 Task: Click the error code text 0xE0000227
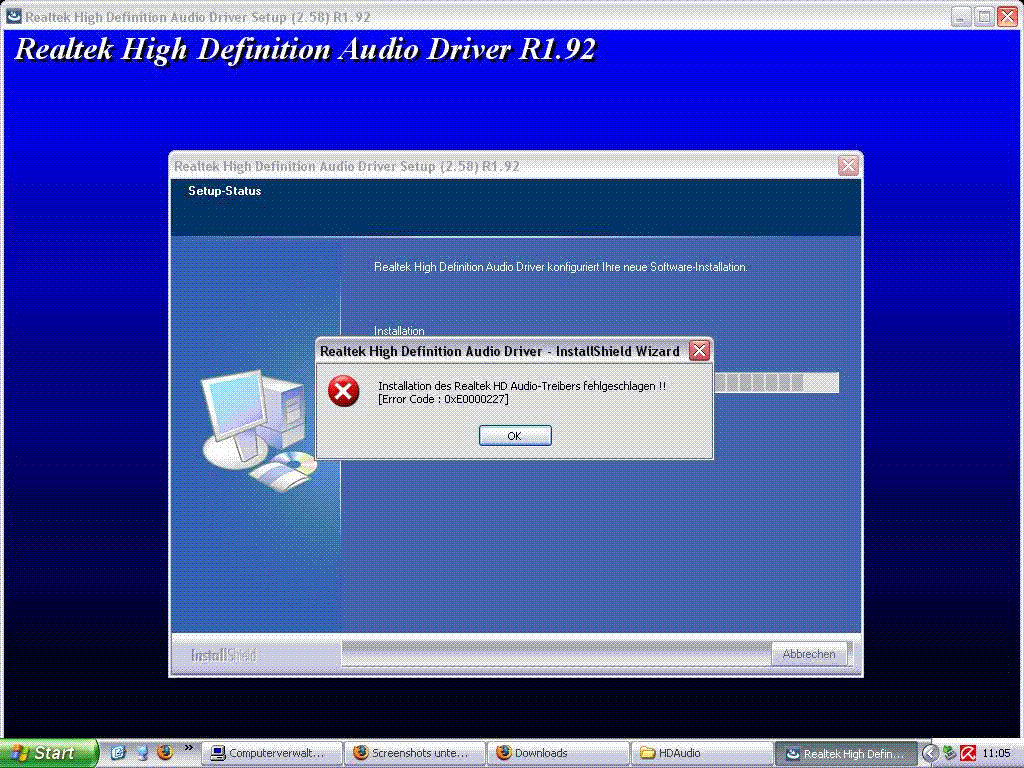[476, 399]
